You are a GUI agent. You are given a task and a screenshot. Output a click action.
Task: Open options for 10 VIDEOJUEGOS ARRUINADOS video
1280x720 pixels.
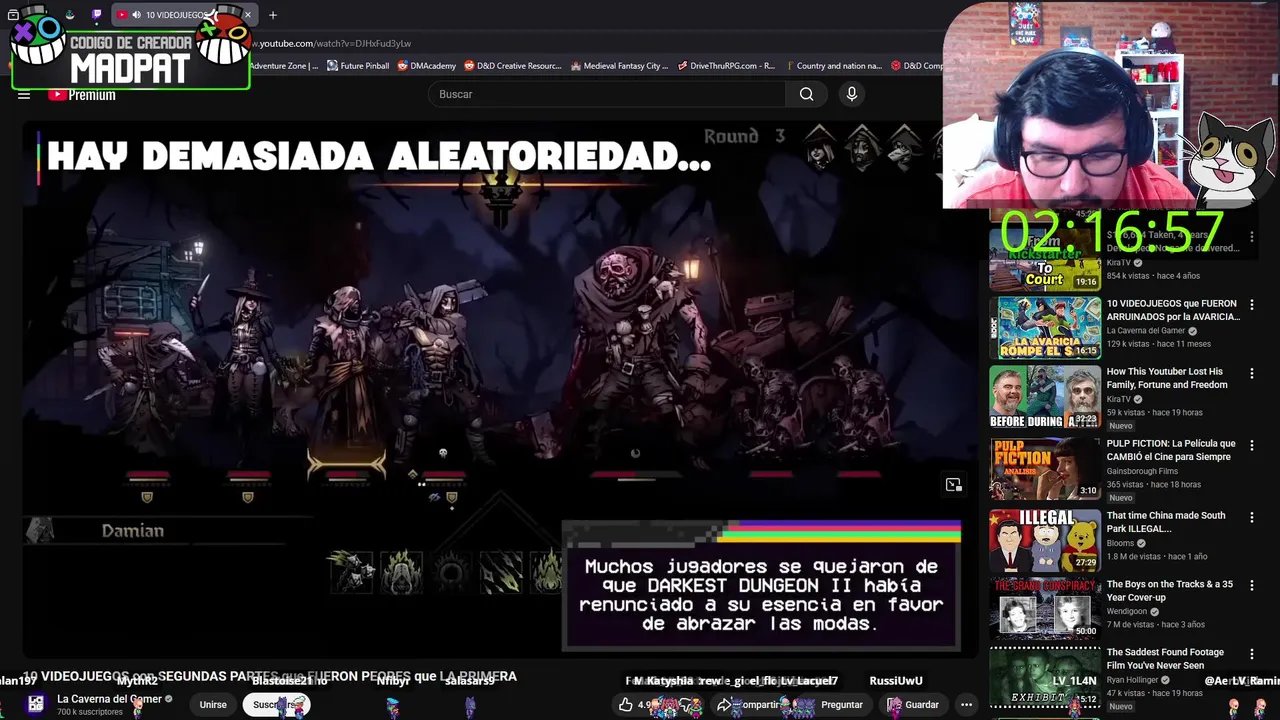pos(1251,305)
